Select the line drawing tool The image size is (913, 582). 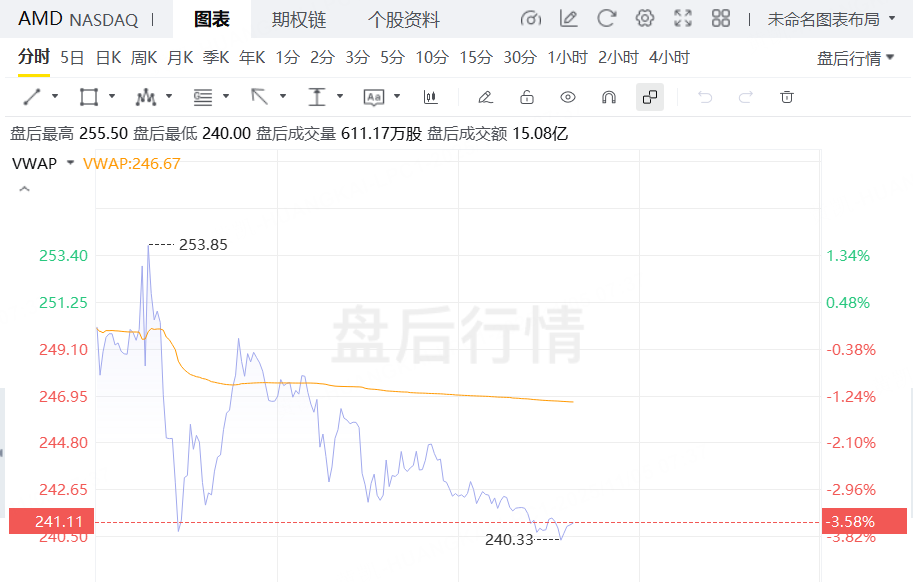(32, 97)
